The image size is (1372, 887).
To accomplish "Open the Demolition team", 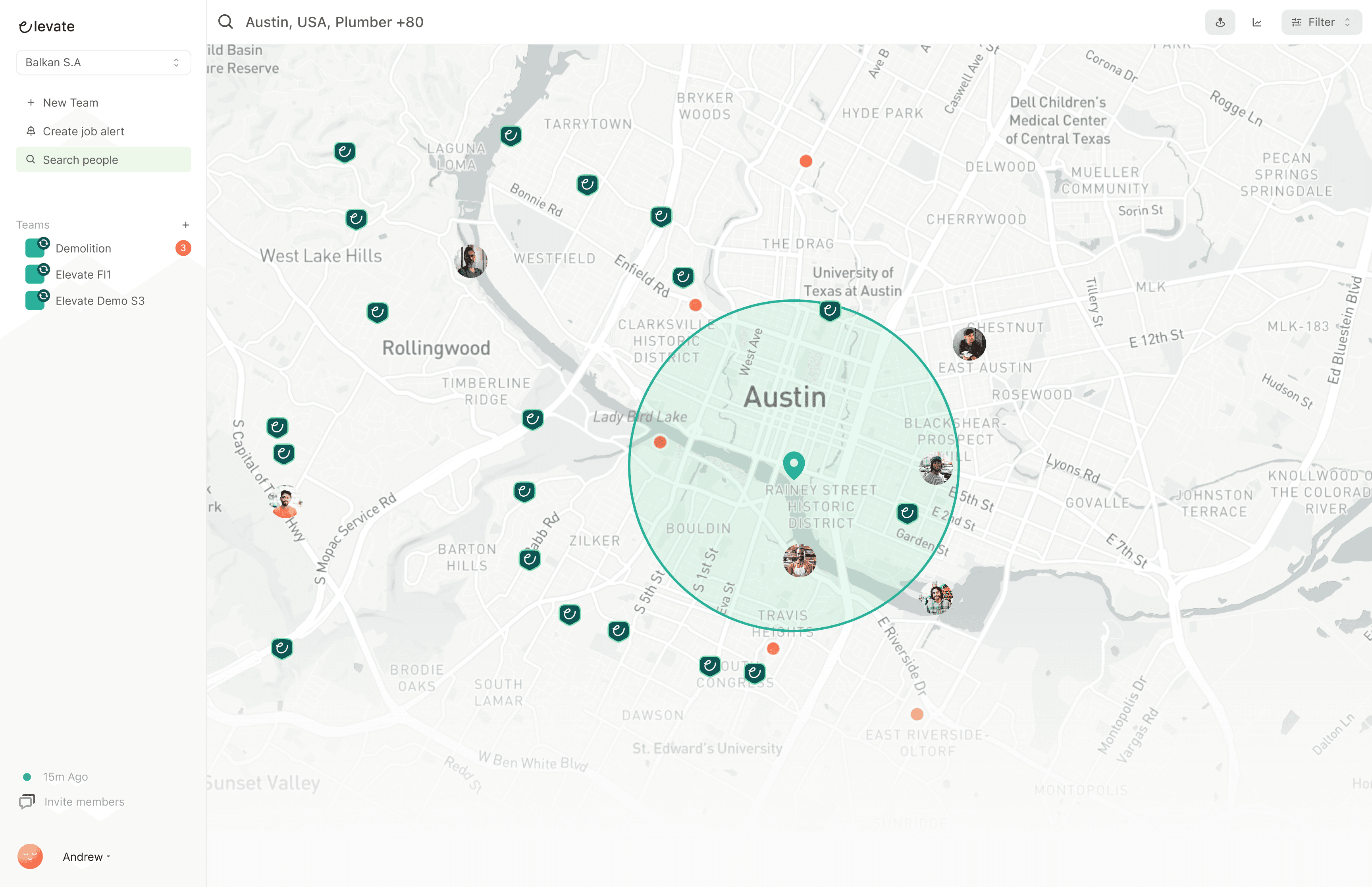I will click(83, 248).
